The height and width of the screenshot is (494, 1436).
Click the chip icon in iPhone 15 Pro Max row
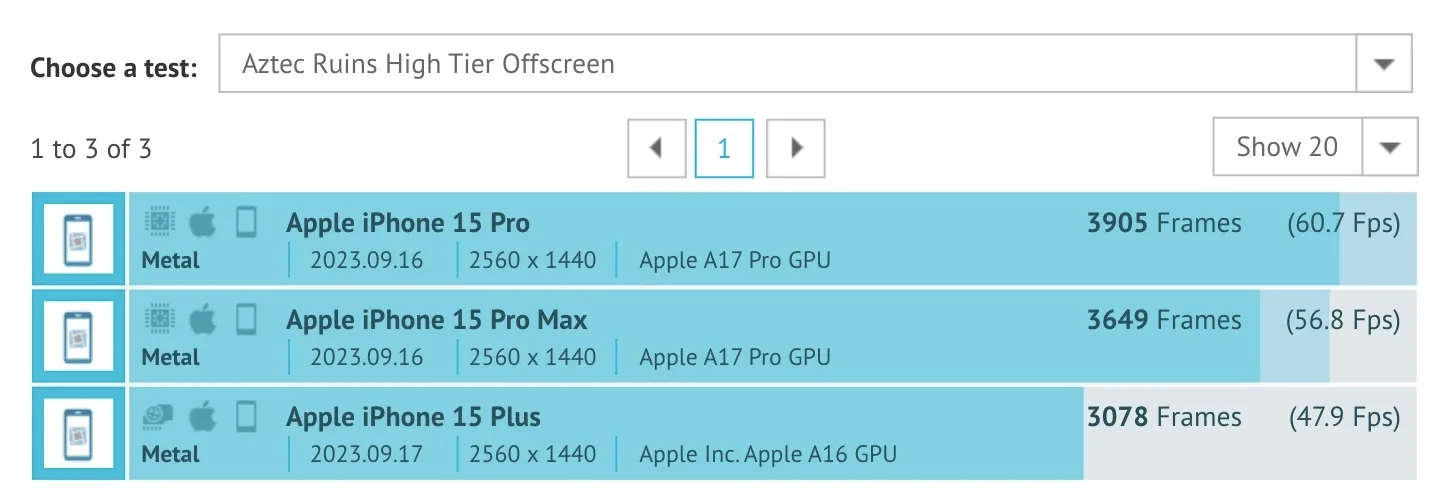click(158, 319)
